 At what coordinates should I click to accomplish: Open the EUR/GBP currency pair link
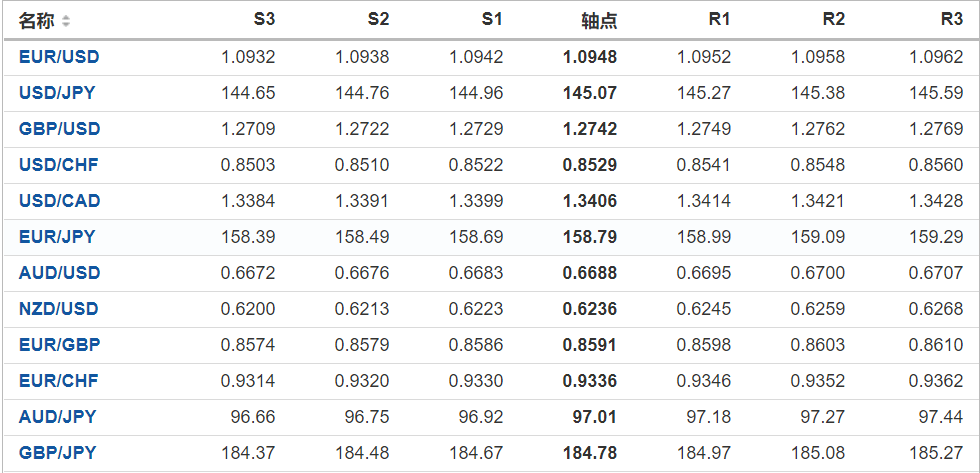point(59,345)
